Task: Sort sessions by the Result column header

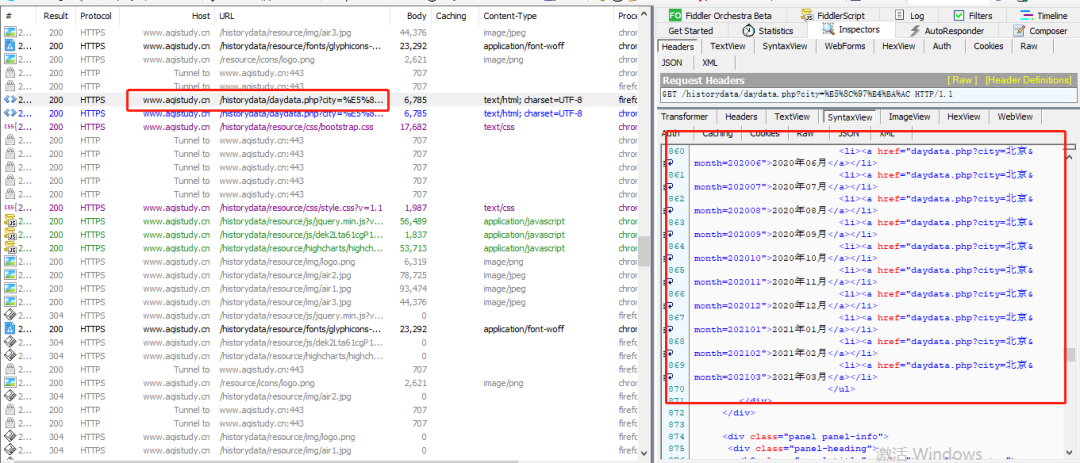Action: [x=56, y=16]
